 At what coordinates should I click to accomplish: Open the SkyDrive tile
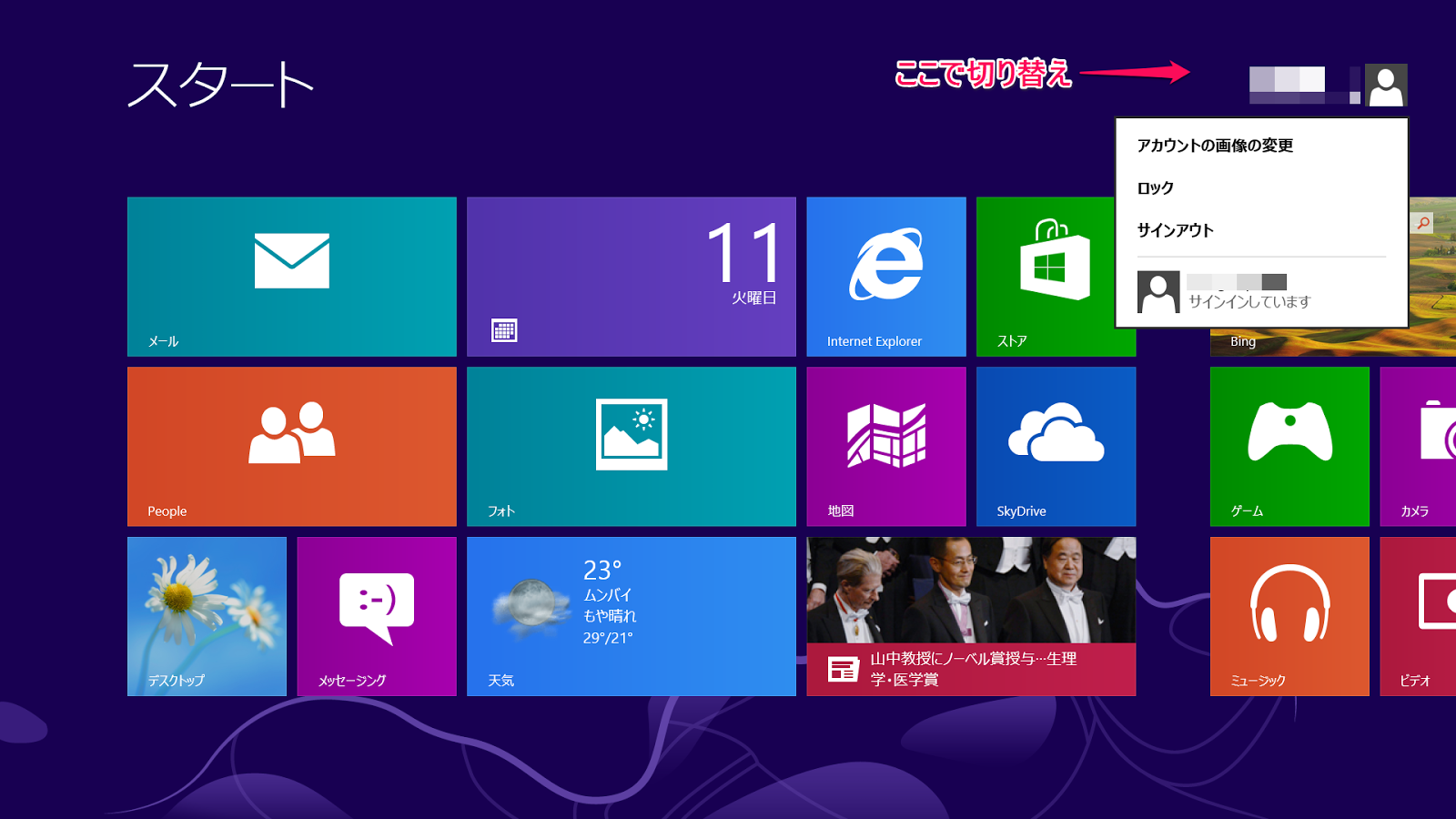coord(1056,447)
